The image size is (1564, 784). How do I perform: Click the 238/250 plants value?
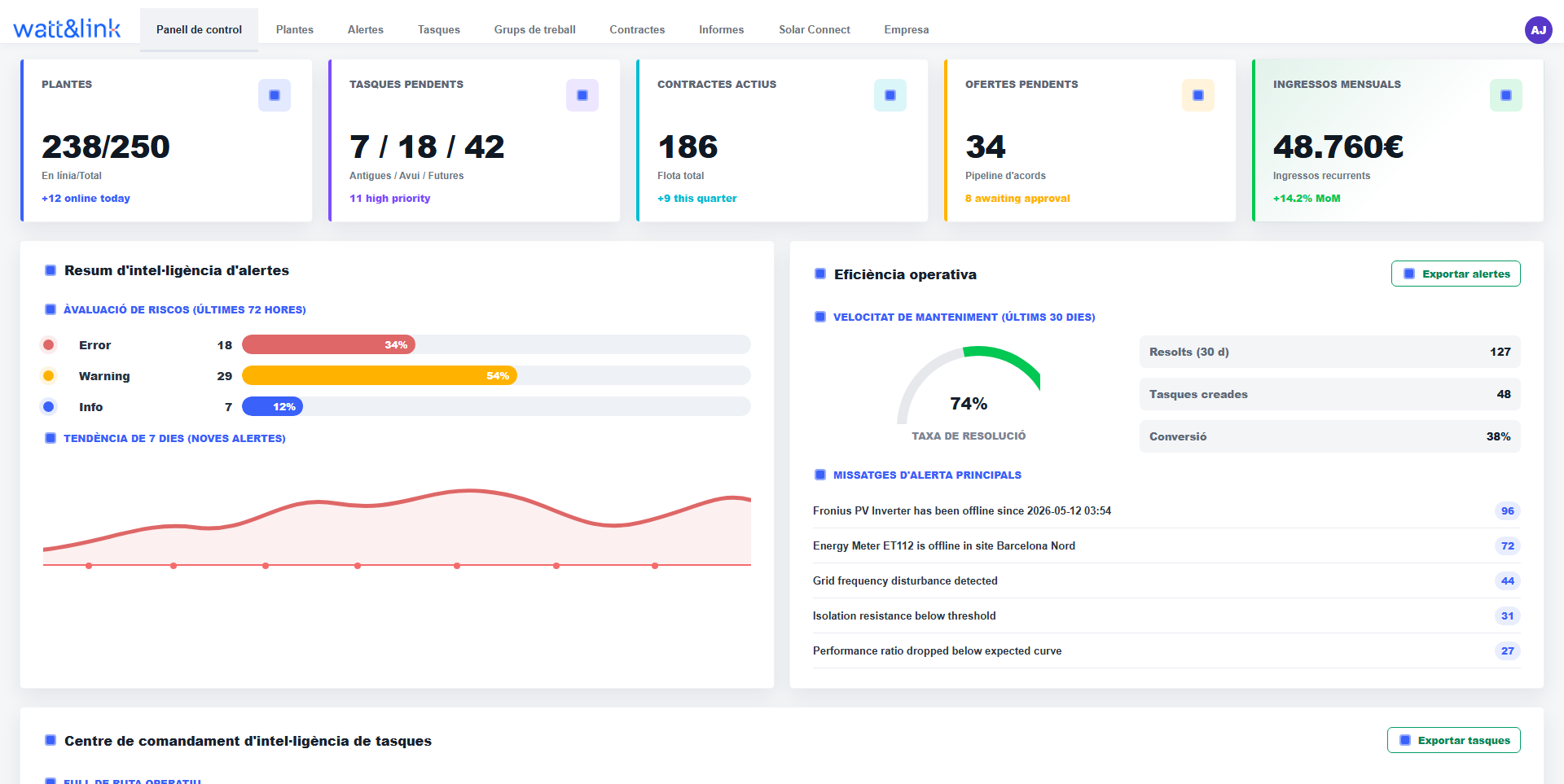point(106,147)
